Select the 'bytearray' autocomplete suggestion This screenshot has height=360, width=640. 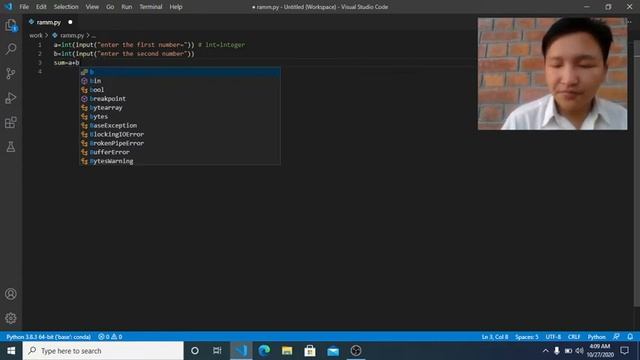coord(180,108)
